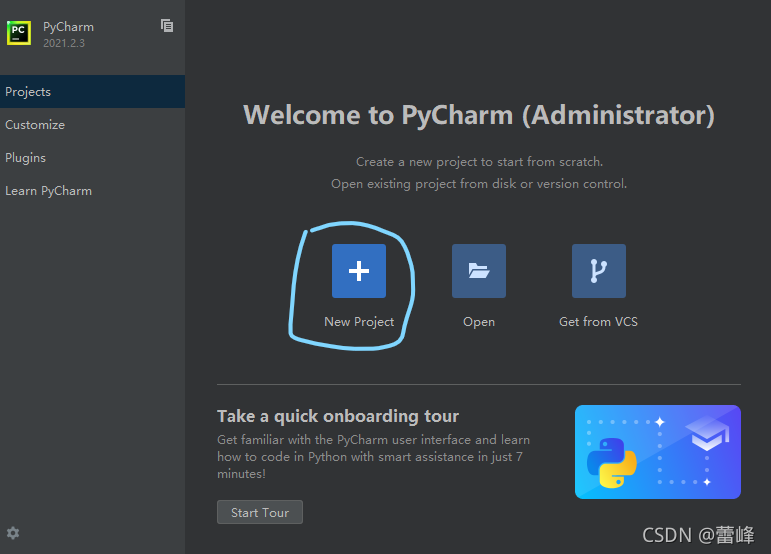Click the Welcome to PyCharm heading
The image size is (771, 554).
click(479, 115)
